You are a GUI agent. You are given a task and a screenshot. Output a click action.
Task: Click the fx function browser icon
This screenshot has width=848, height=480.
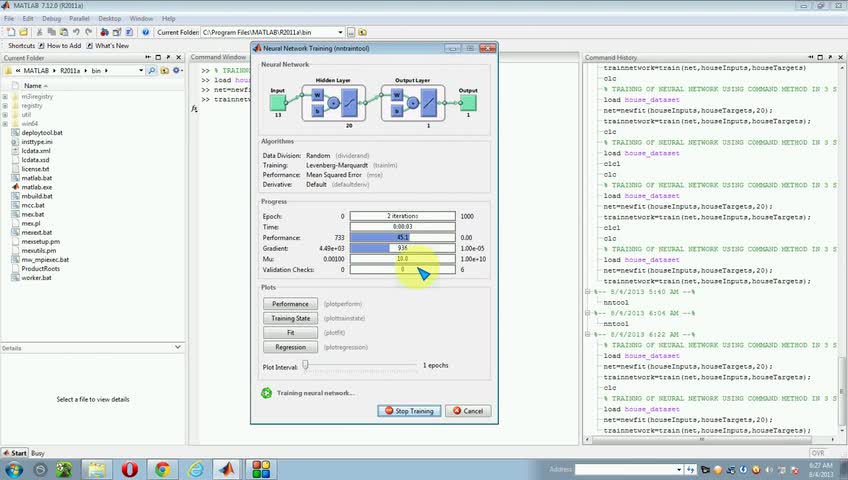tap(194, 109)
